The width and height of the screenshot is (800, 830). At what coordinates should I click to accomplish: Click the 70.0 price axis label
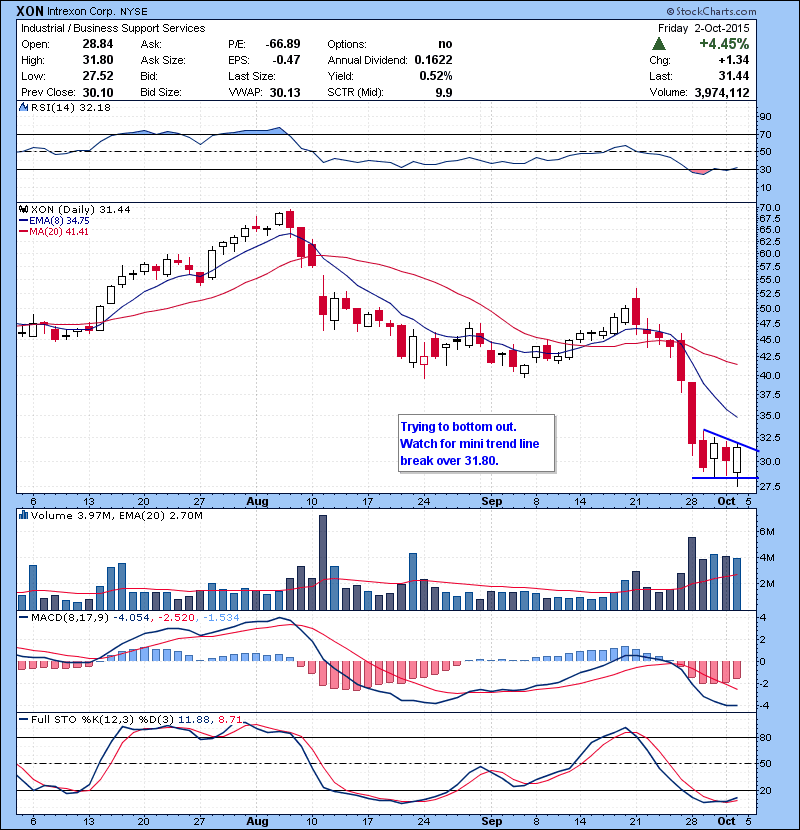point(769,208)
